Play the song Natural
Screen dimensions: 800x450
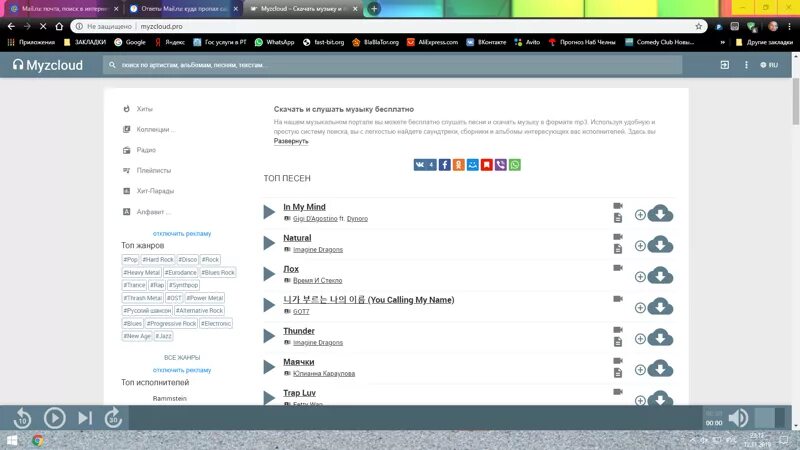(x=269, y=243)
